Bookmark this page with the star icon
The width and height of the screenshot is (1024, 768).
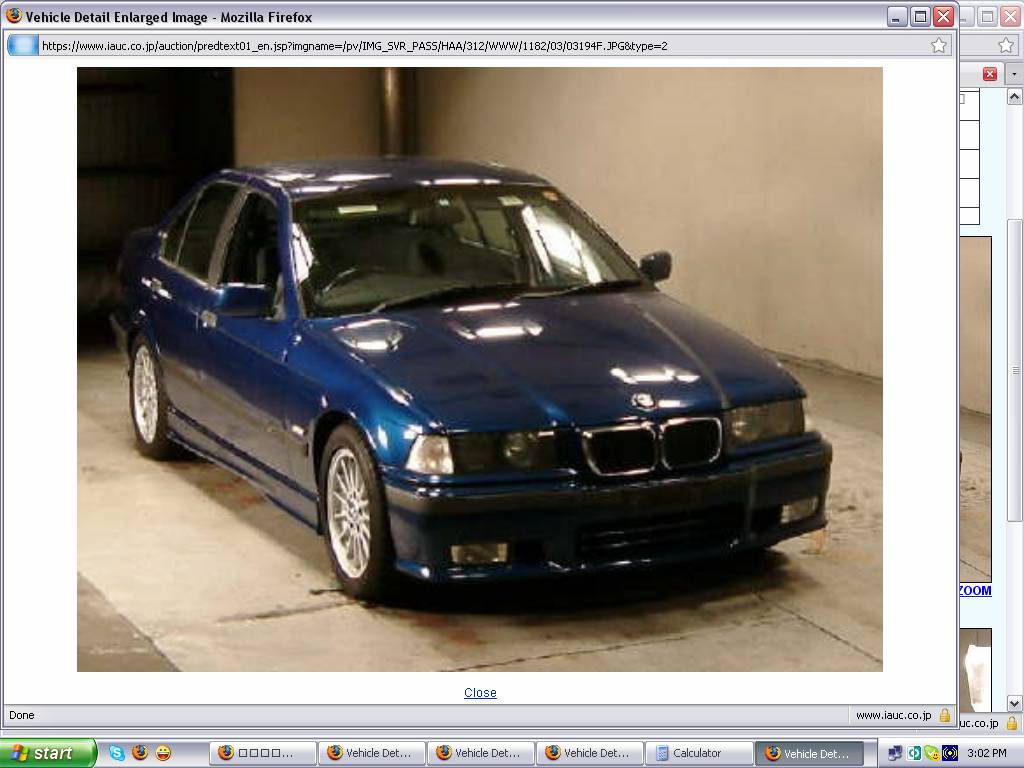pos(938,45)
